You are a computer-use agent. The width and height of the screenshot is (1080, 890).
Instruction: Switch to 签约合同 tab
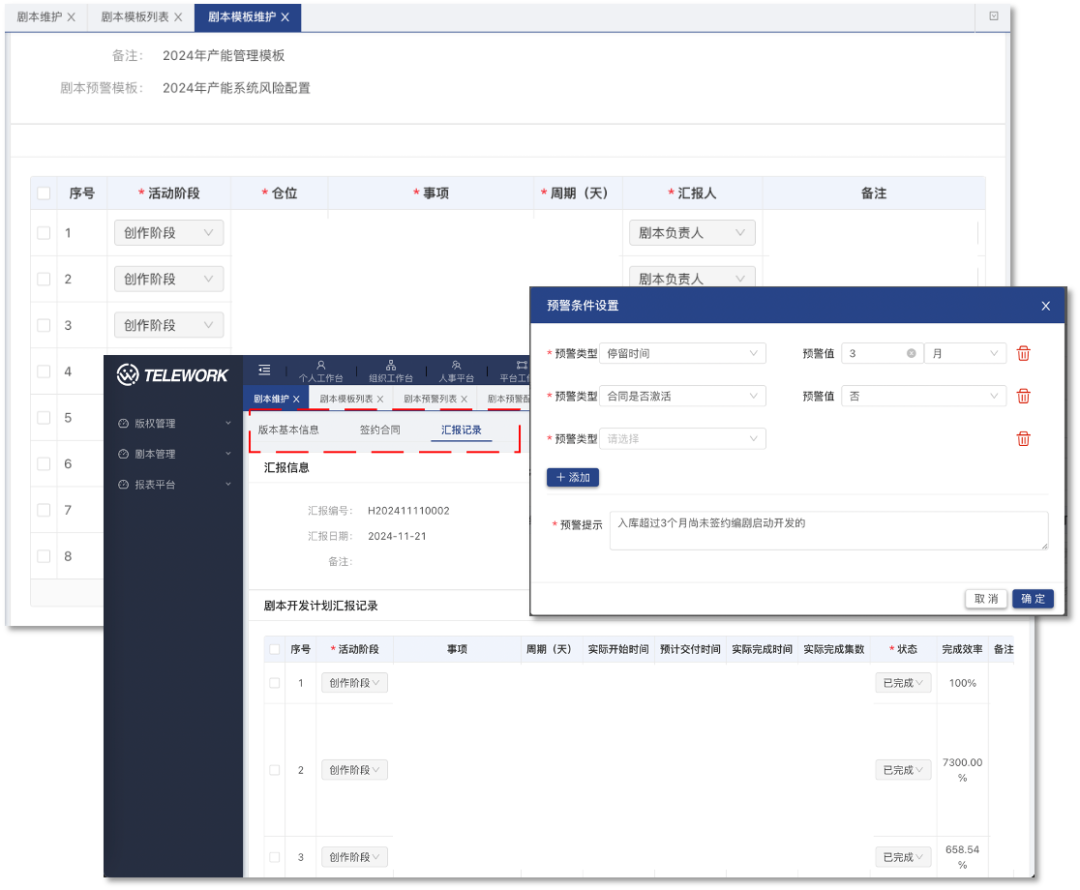pos(380,430)
